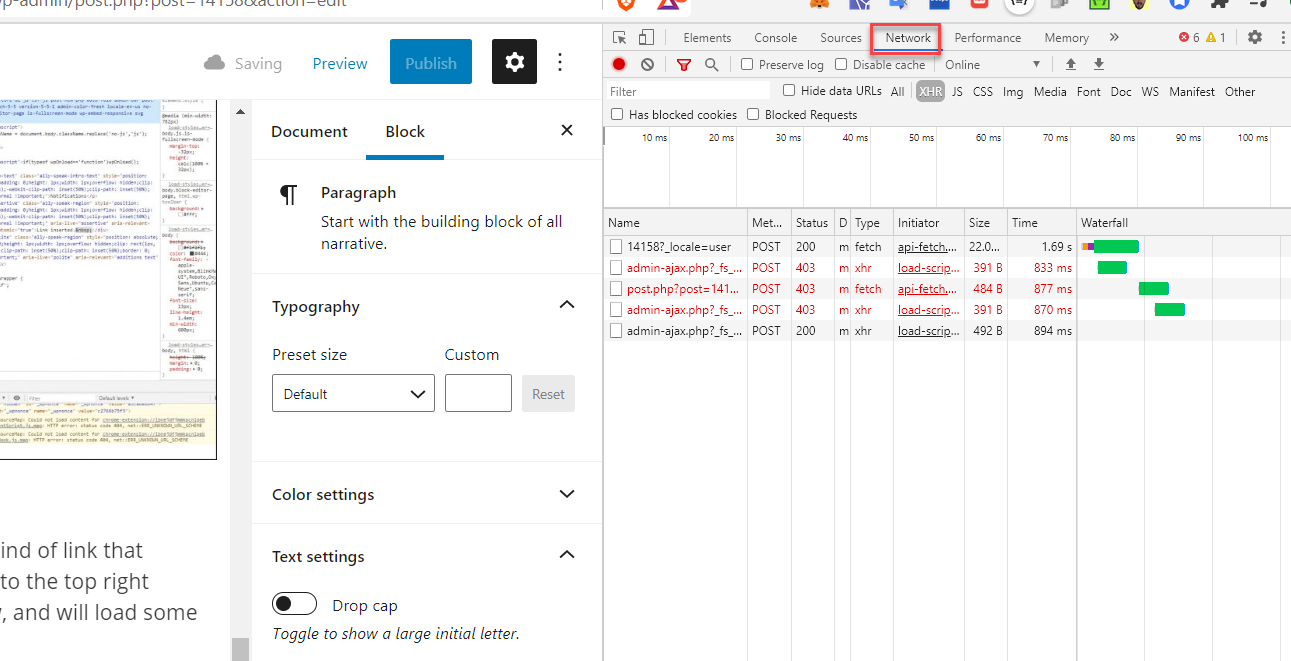Viewport: 1291px width, 661px height.
Task: Expand the Color settings section
Action: pyautogui.click(x=567, y=494)
